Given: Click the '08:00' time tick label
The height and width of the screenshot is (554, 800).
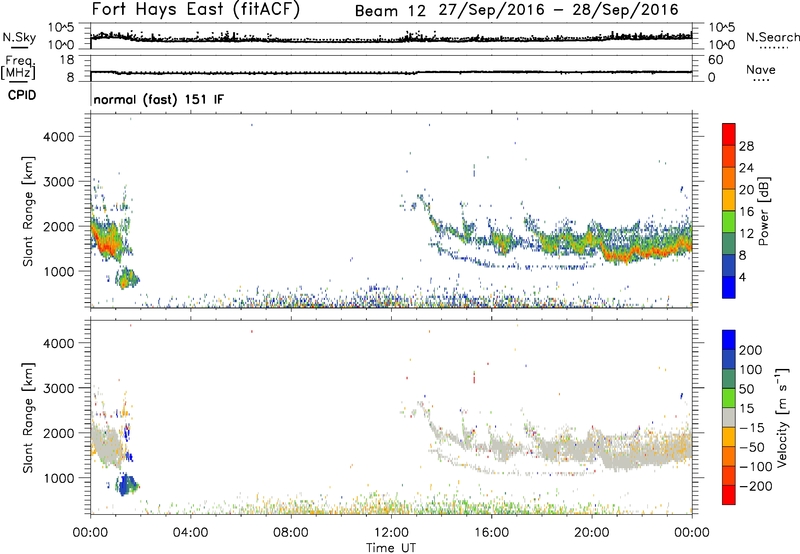Looking at the screenshot, I should click(x=291, y=533).
